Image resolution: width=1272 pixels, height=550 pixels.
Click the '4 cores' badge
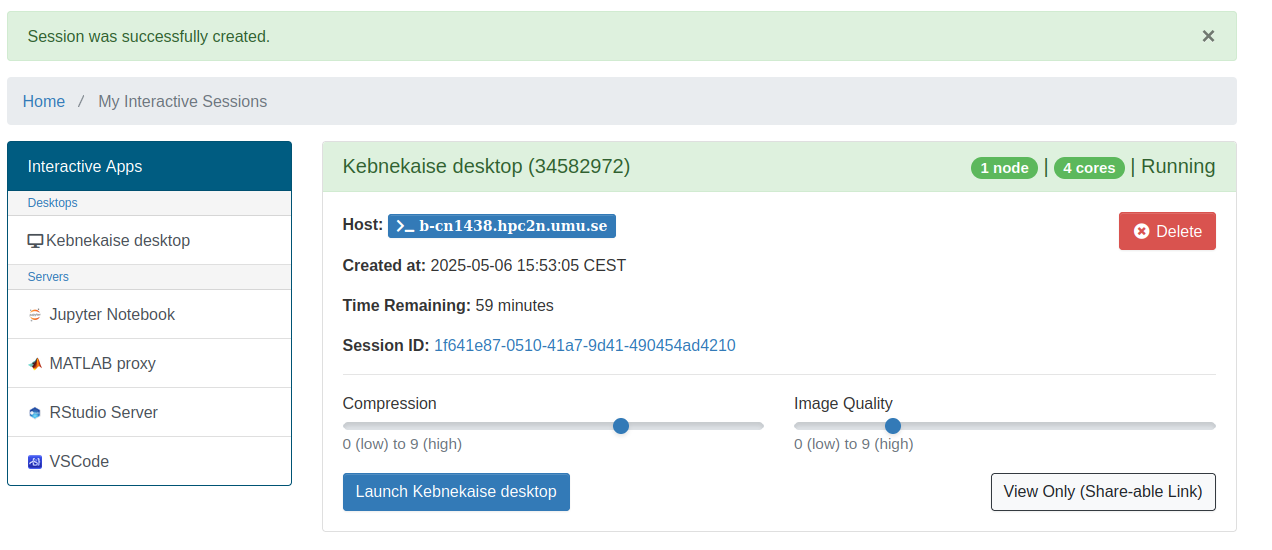click(x=1089, y=168)
